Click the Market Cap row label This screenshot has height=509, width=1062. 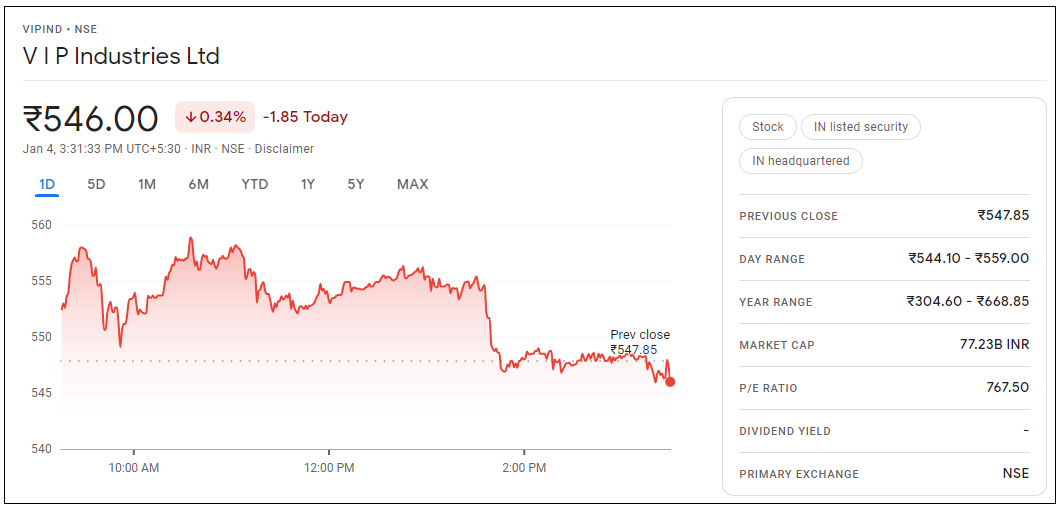pos(777,345)
